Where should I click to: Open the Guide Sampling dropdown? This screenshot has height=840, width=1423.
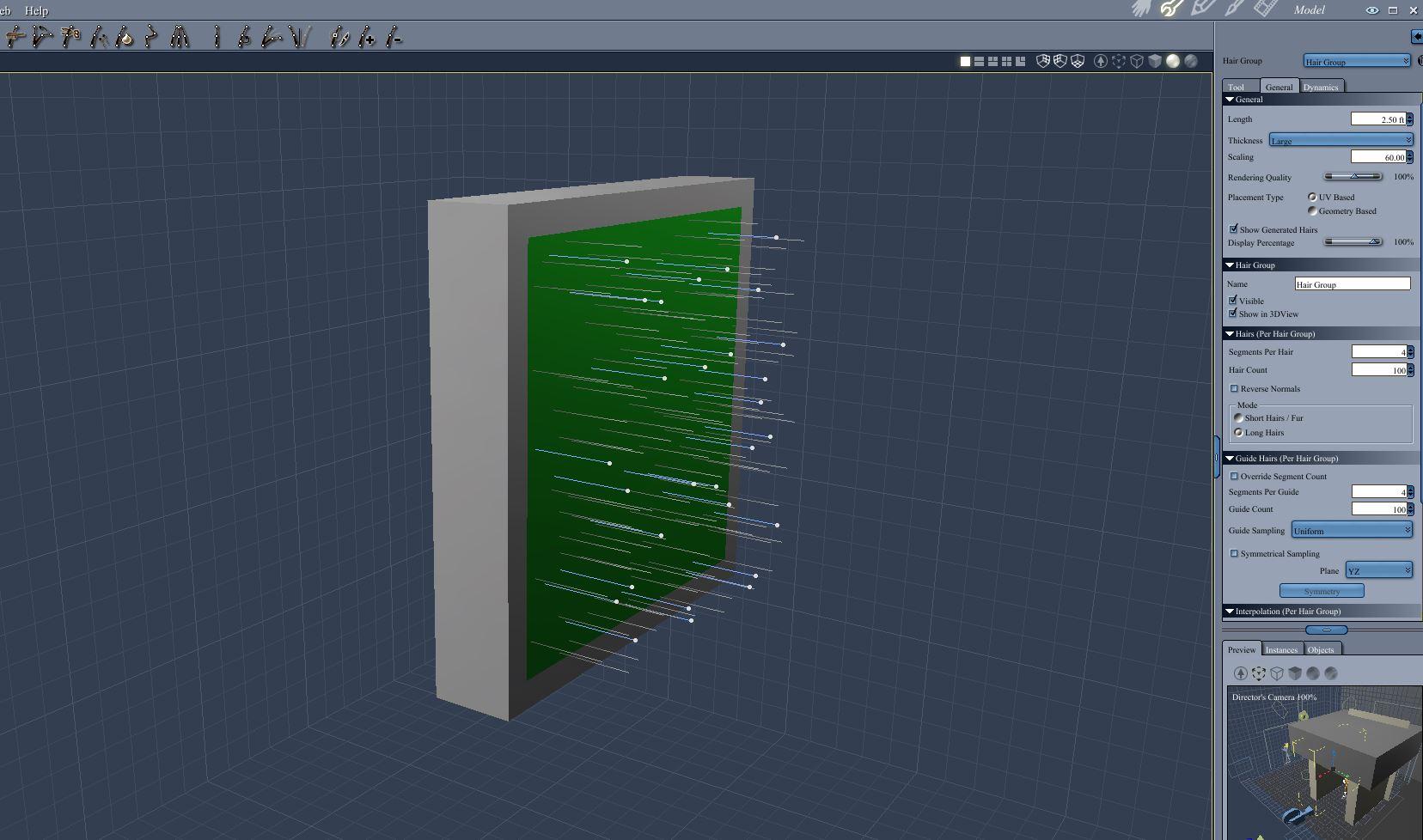coord(1352,531)
